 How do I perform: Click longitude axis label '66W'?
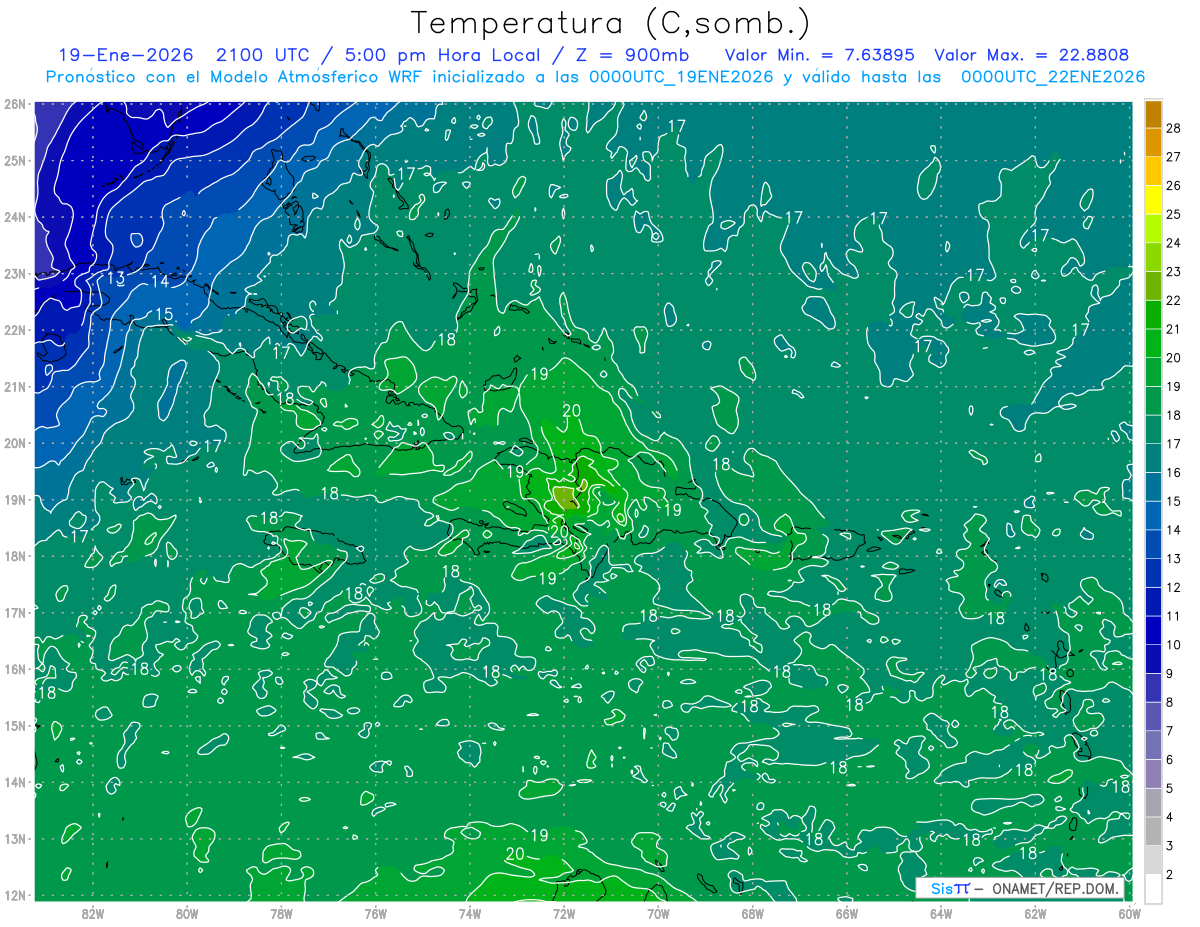point(847,913)
